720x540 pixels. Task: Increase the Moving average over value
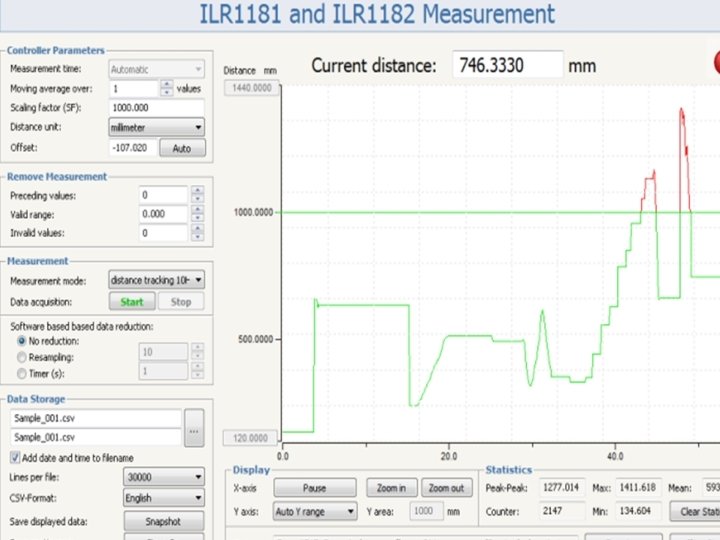[167, 84]
